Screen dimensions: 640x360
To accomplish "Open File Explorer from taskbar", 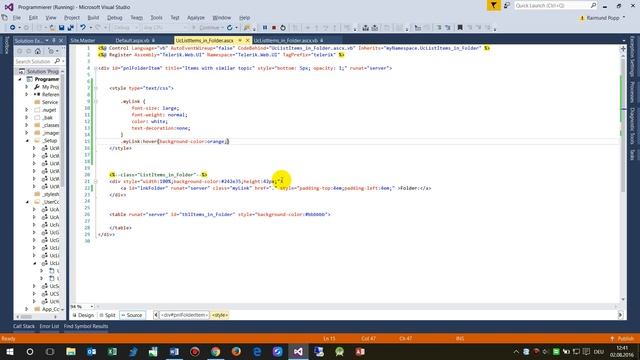I will tap(71, 351).
